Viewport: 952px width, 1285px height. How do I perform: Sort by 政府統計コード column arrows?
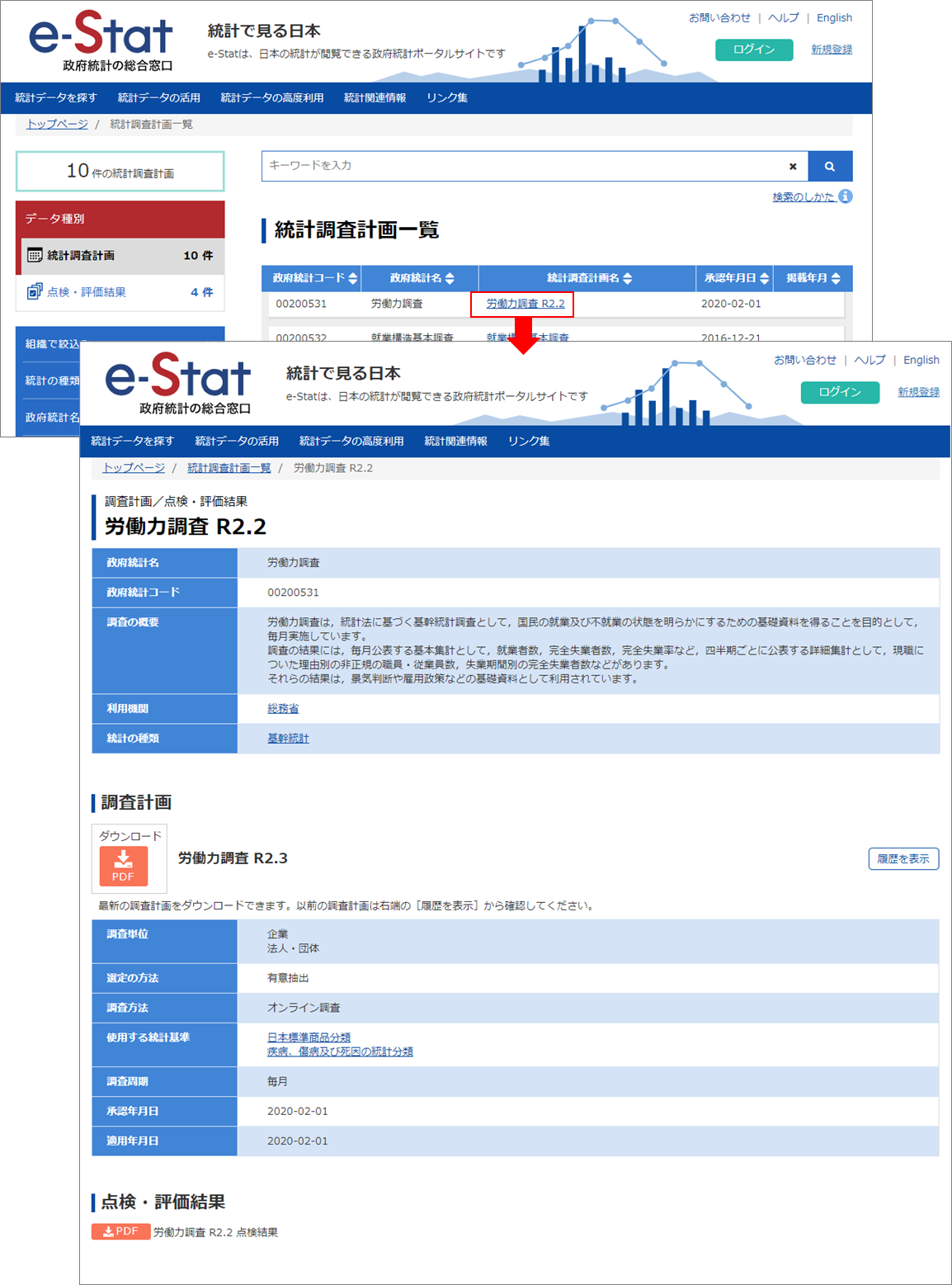coord(353,278)
